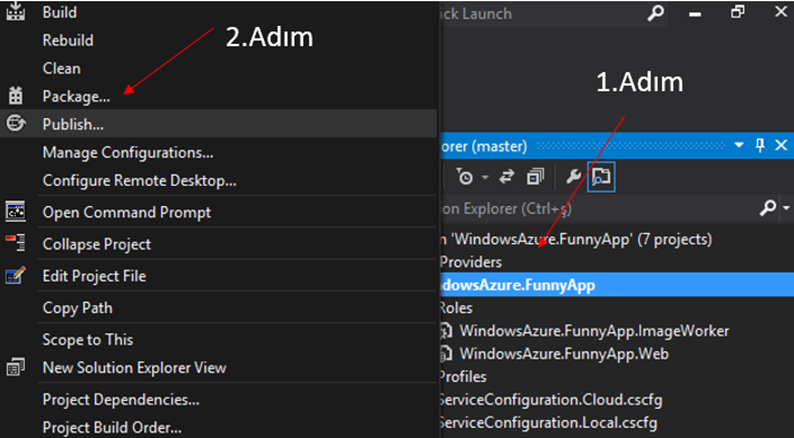Open the search options dropdown in Solution Explorer

[x=786, y=208]
